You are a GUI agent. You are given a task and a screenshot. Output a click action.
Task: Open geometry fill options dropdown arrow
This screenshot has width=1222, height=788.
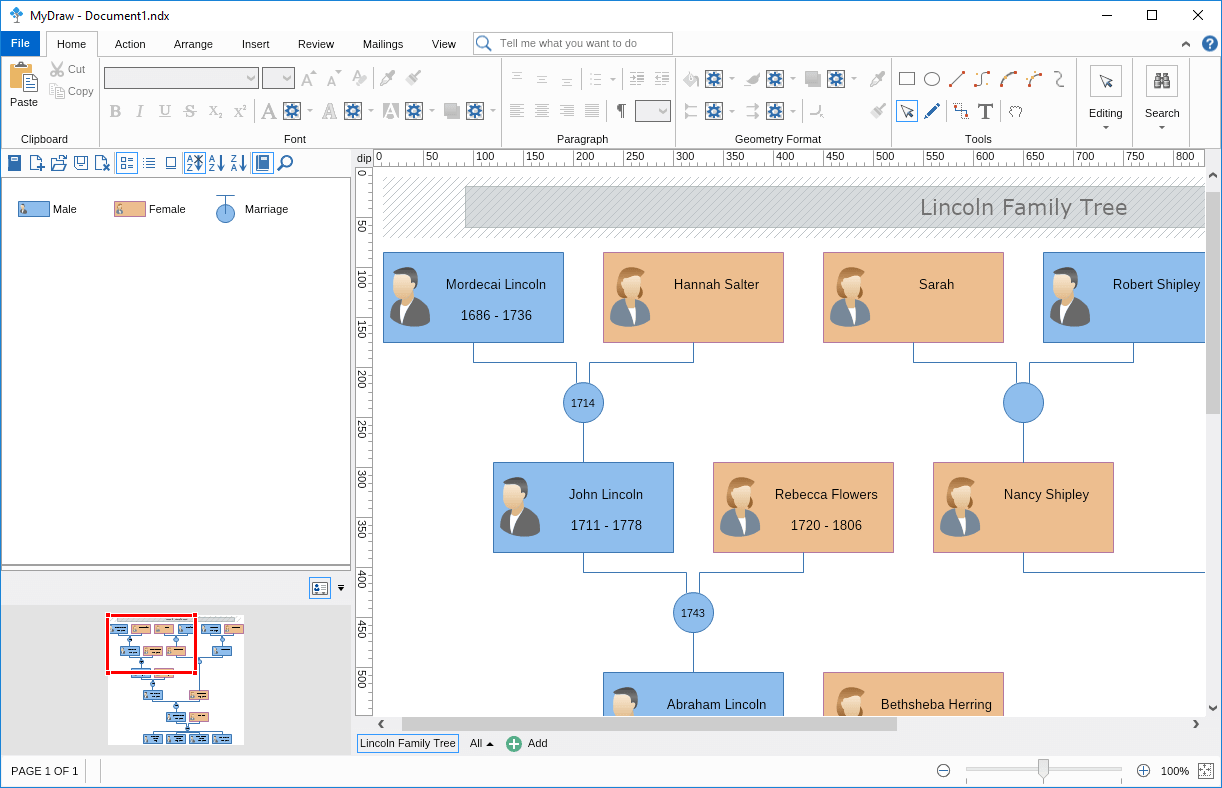point(732,79)
